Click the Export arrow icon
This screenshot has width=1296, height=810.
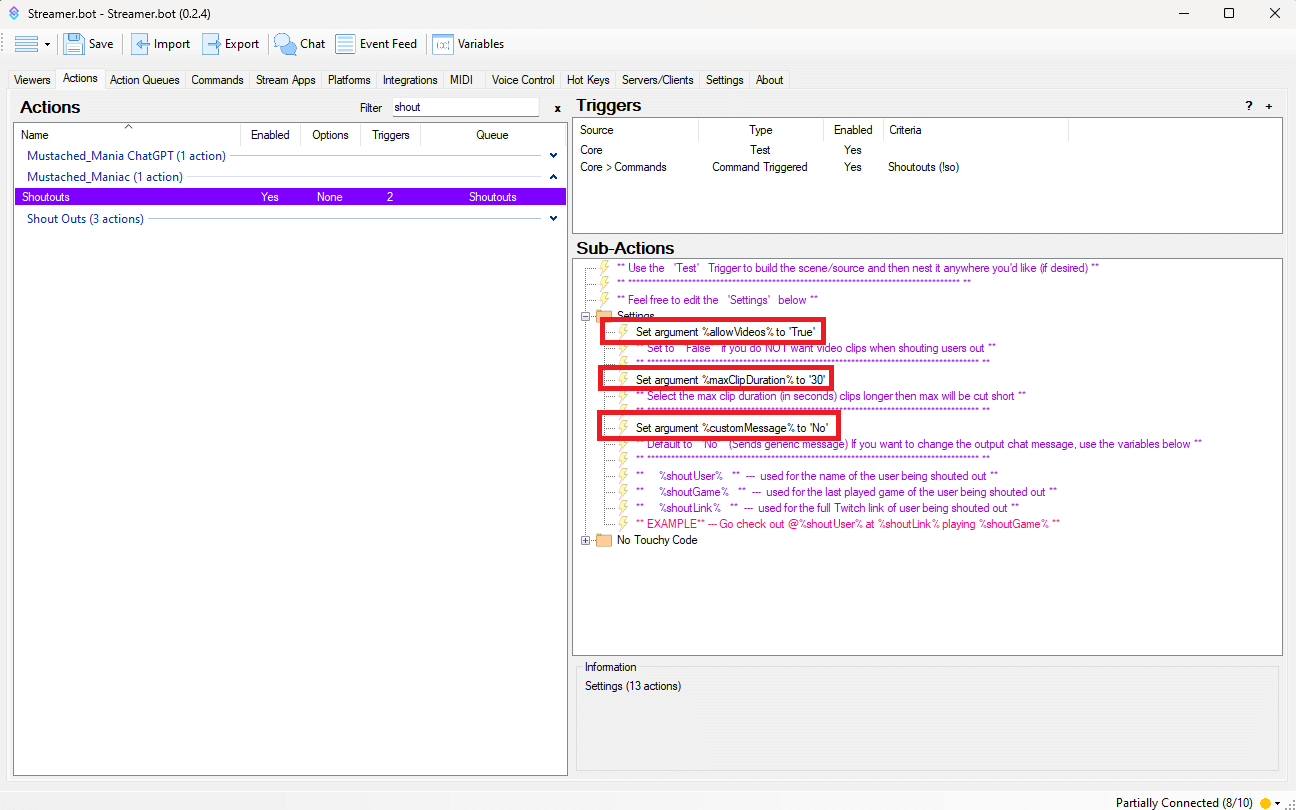pos(211,44)
